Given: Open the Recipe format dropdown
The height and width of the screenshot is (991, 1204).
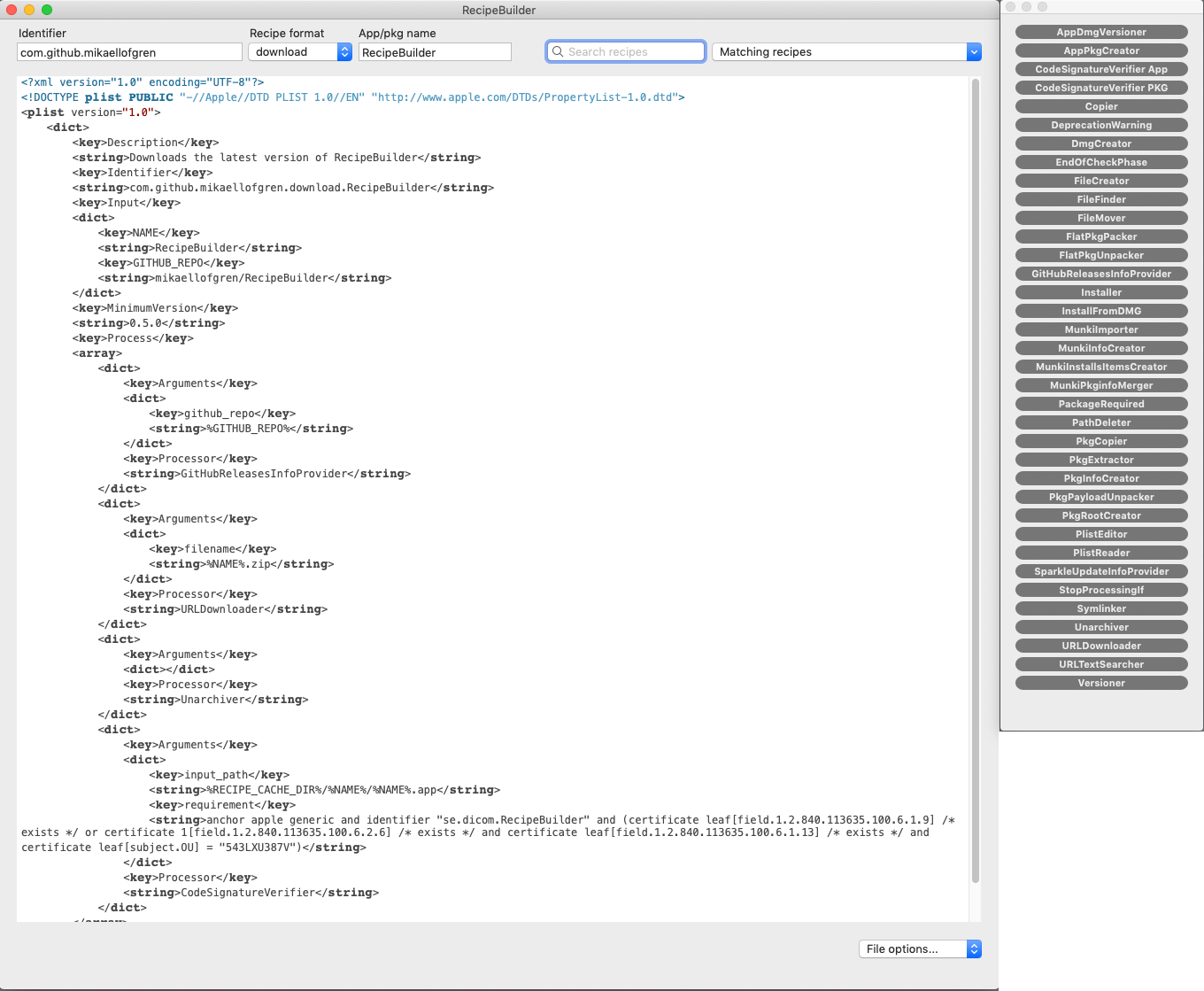Looking at the screenshot, I should [x=300, y=52].
